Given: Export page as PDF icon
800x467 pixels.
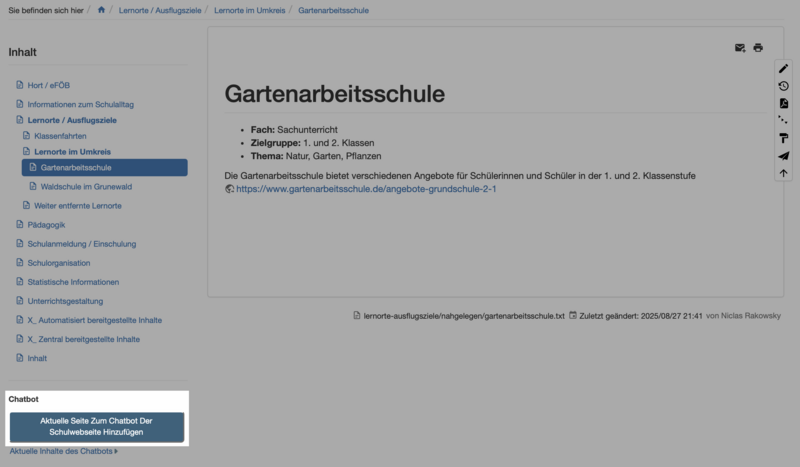Looking at the screenshot, I should 784,104.
